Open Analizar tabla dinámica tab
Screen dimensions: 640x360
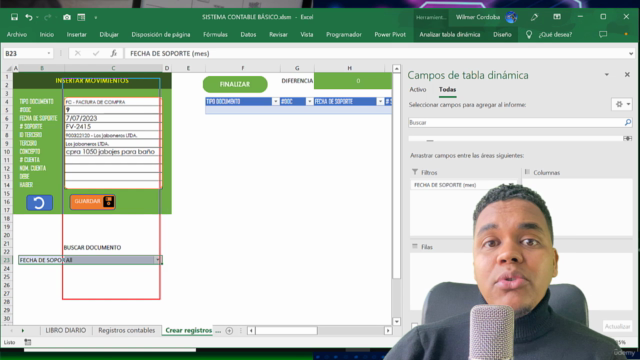pyautogui.click(x=449, y=35)
